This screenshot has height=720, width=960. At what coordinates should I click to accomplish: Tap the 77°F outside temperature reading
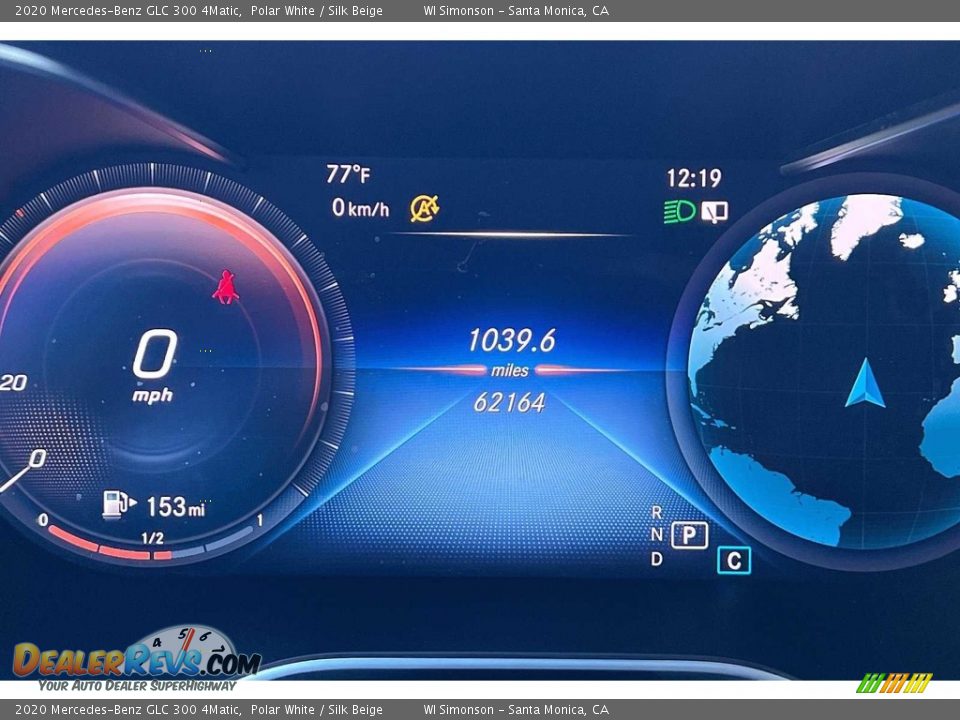click(348, 174)
